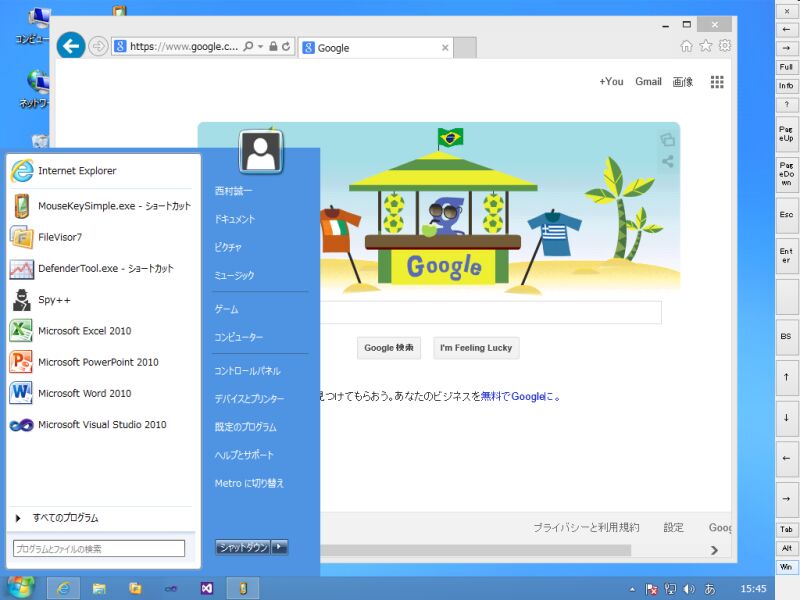Viewport: 800px width, 600px height.
Task: Click the シャットダウン button
Action: [x=243, y=547]
